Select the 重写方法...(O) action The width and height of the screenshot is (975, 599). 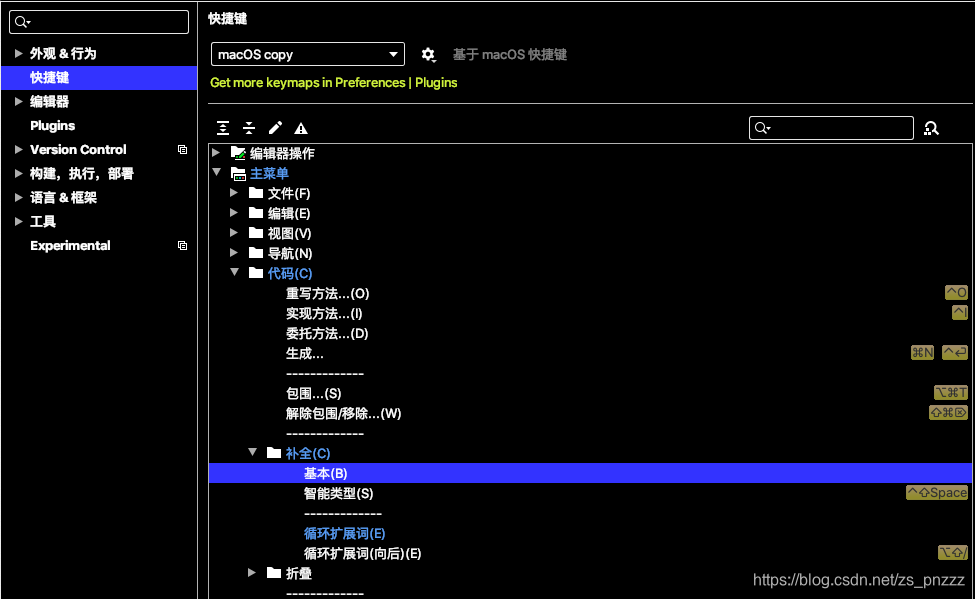tap(328, 294)
